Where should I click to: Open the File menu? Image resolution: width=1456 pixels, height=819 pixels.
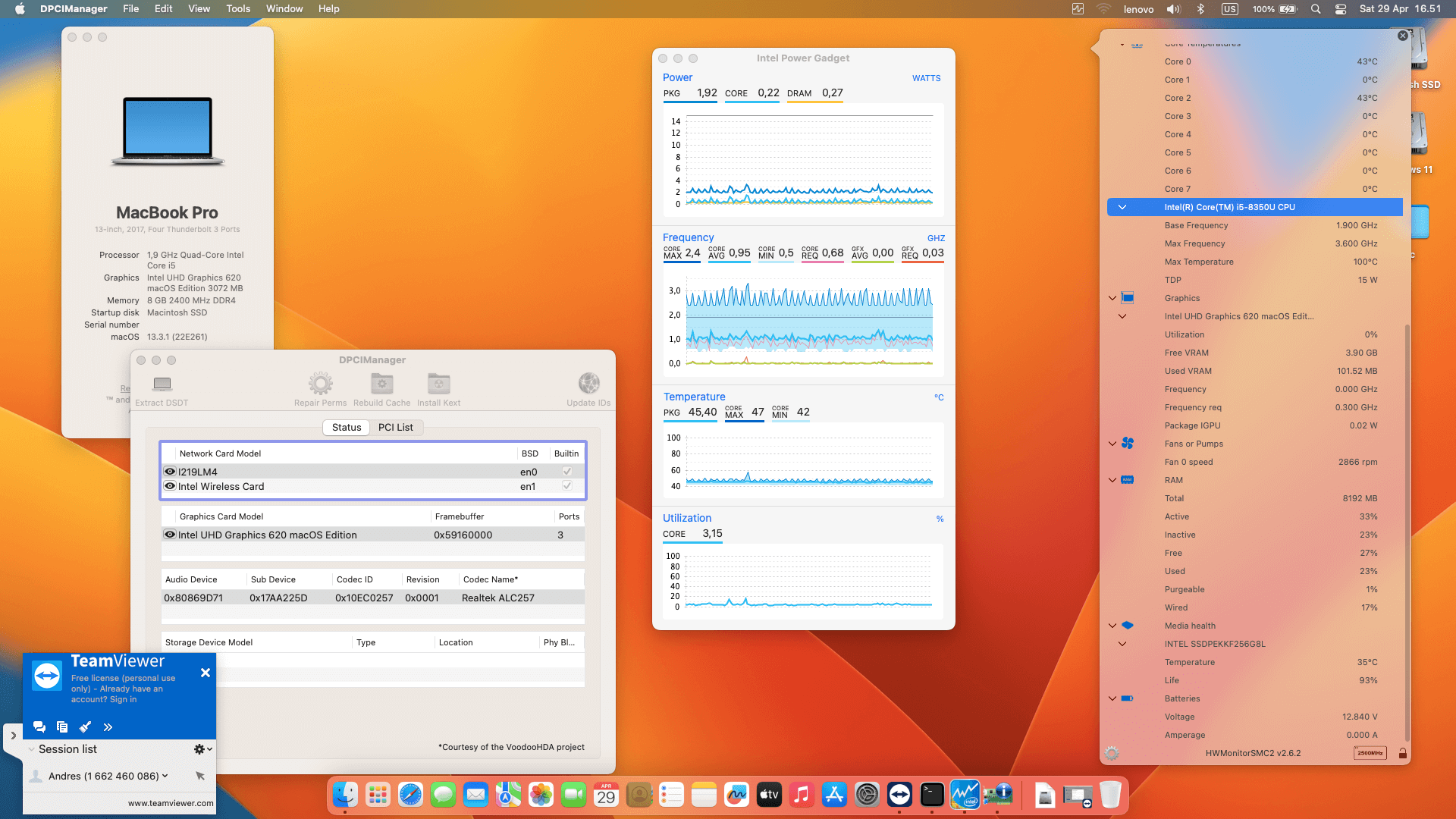tap(131, 9)
